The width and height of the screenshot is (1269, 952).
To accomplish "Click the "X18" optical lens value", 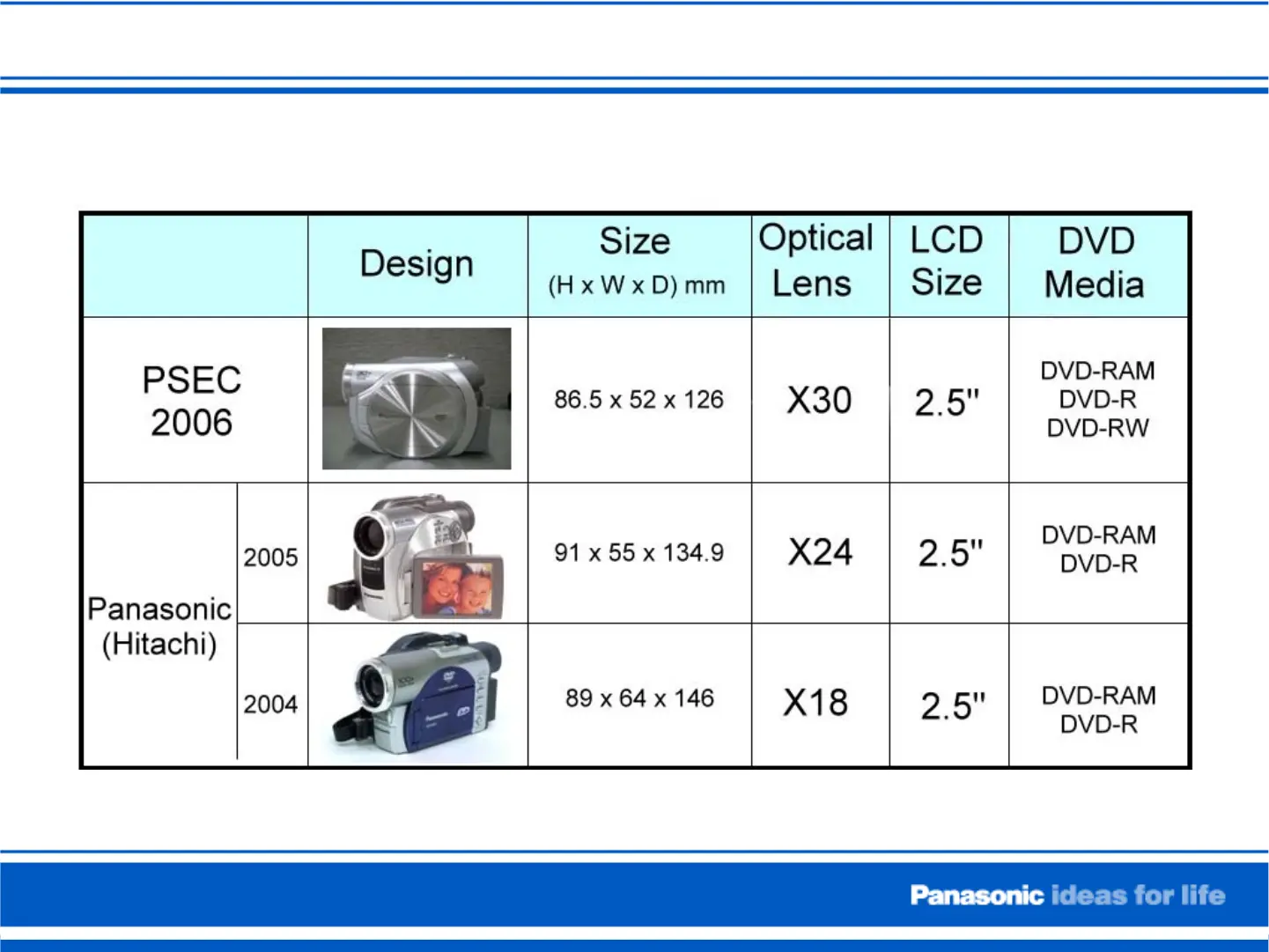I will (x=815, y=703).
